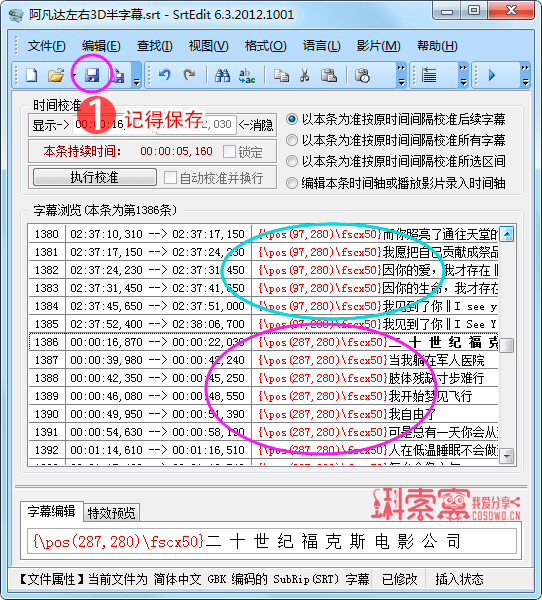Open the 格式(O) menu
This screenshot has width=542, height=600.
[265, 46]
